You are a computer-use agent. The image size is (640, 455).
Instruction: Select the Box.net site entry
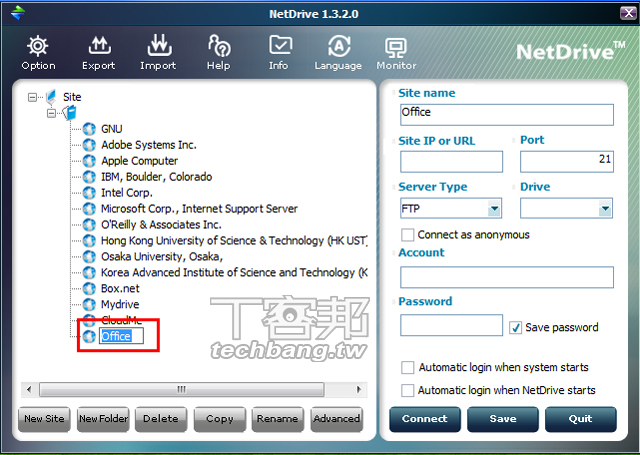pos(120,289)
